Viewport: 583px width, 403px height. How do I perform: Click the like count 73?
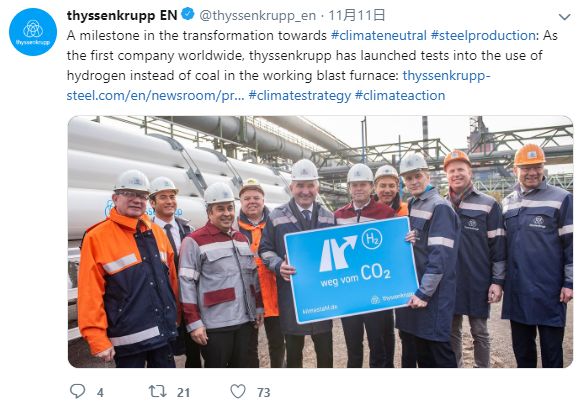(264, 393)
